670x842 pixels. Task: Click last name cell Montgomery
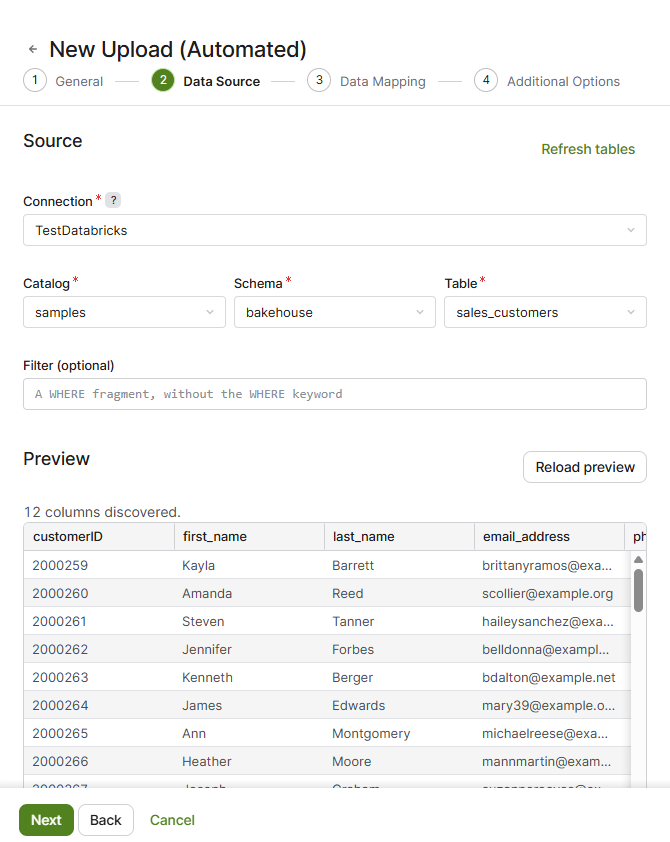point(399,733)
